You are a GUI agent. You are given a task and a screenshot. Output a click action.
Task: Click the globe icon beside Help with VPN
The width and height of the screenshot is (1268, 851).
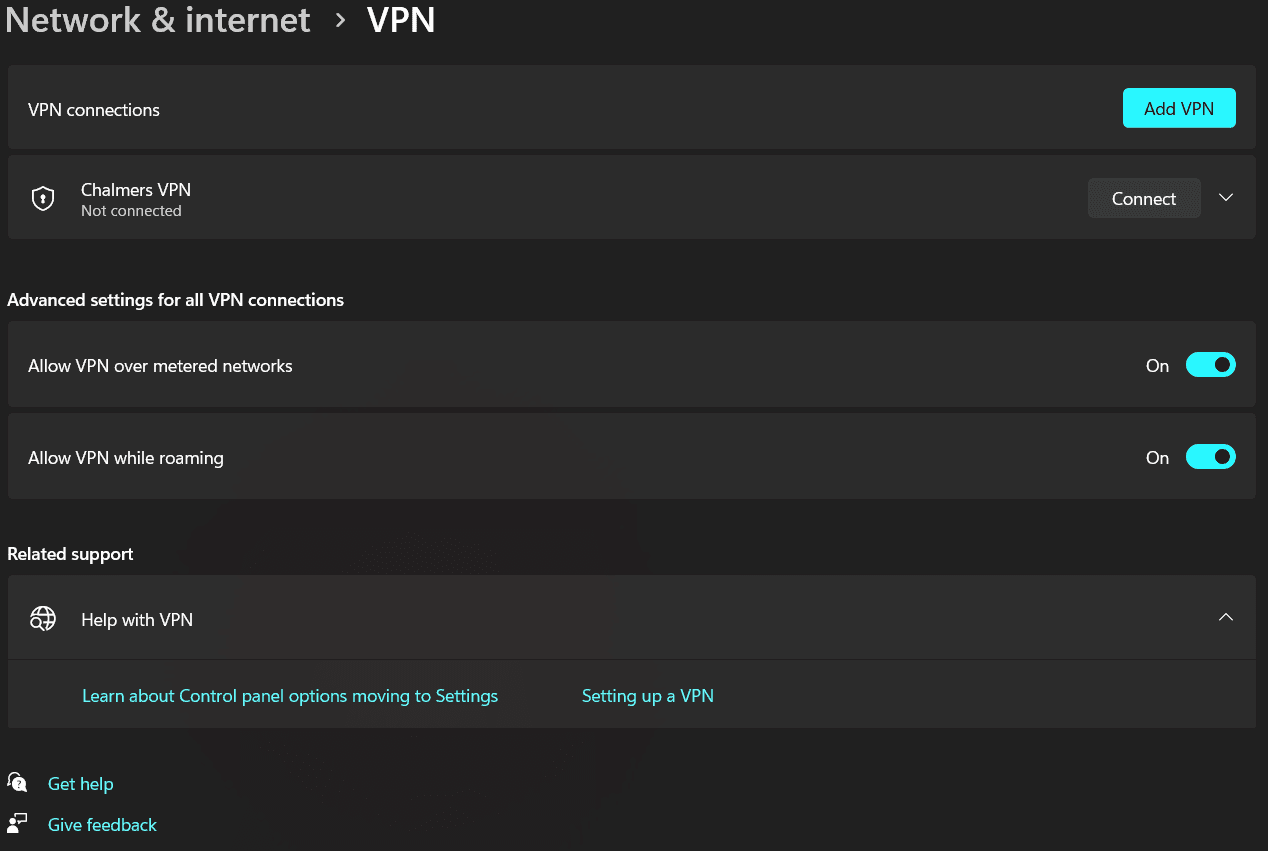pyautogui.click(x=43, y=619)
